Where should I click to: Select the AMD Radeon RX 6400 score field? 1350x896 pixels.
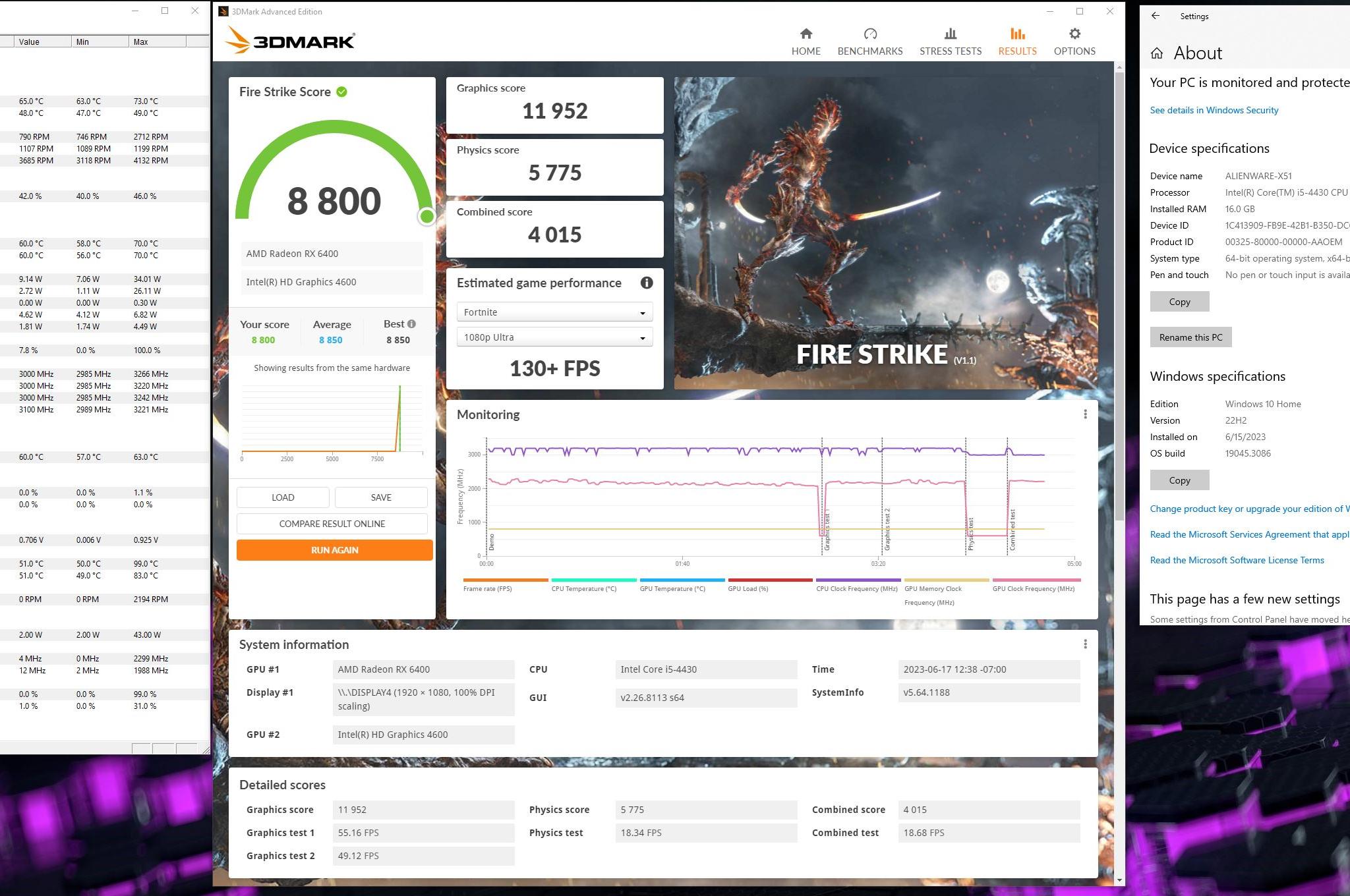(x=332, y=254)
